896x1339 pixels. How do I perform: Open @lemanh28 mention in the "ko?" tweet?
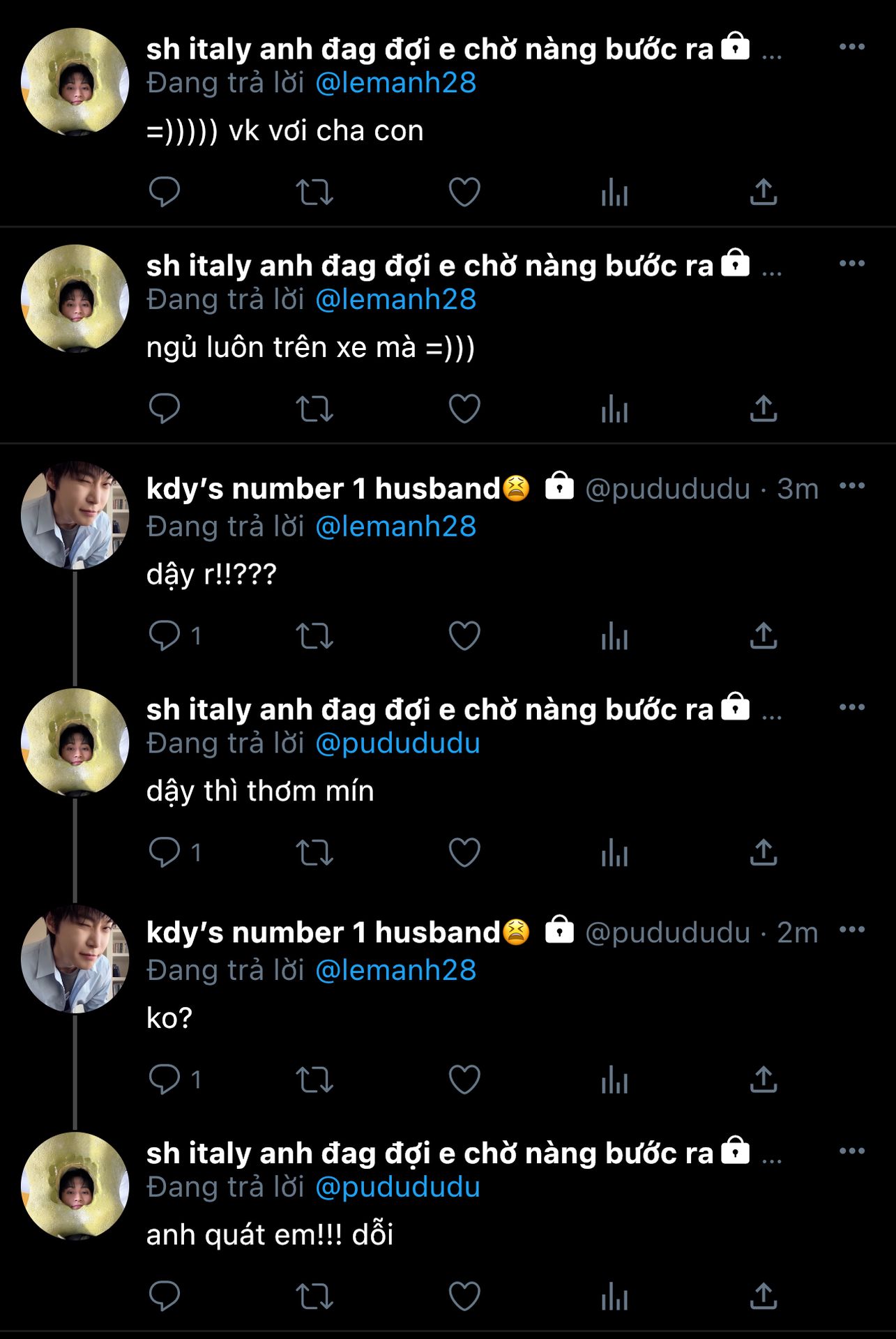tap(396, 970)
